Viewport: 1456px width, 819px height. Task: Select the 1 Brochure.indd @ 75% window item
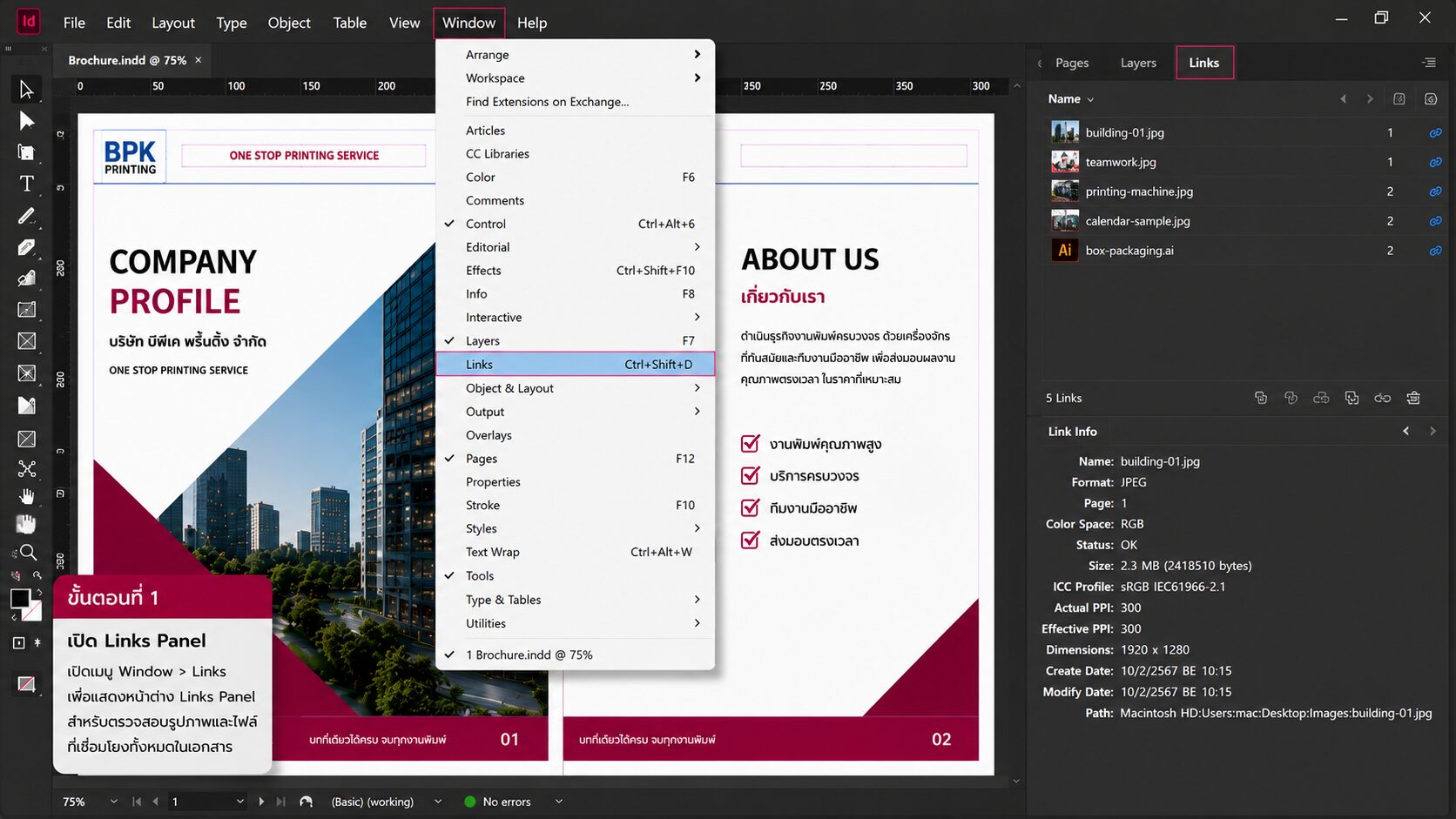575,655
